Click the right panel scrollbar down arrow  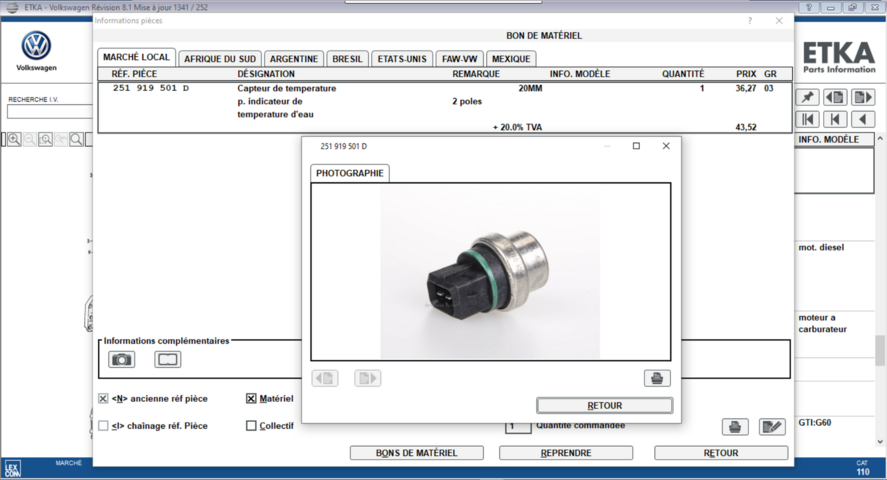click(x=880, y=442)
